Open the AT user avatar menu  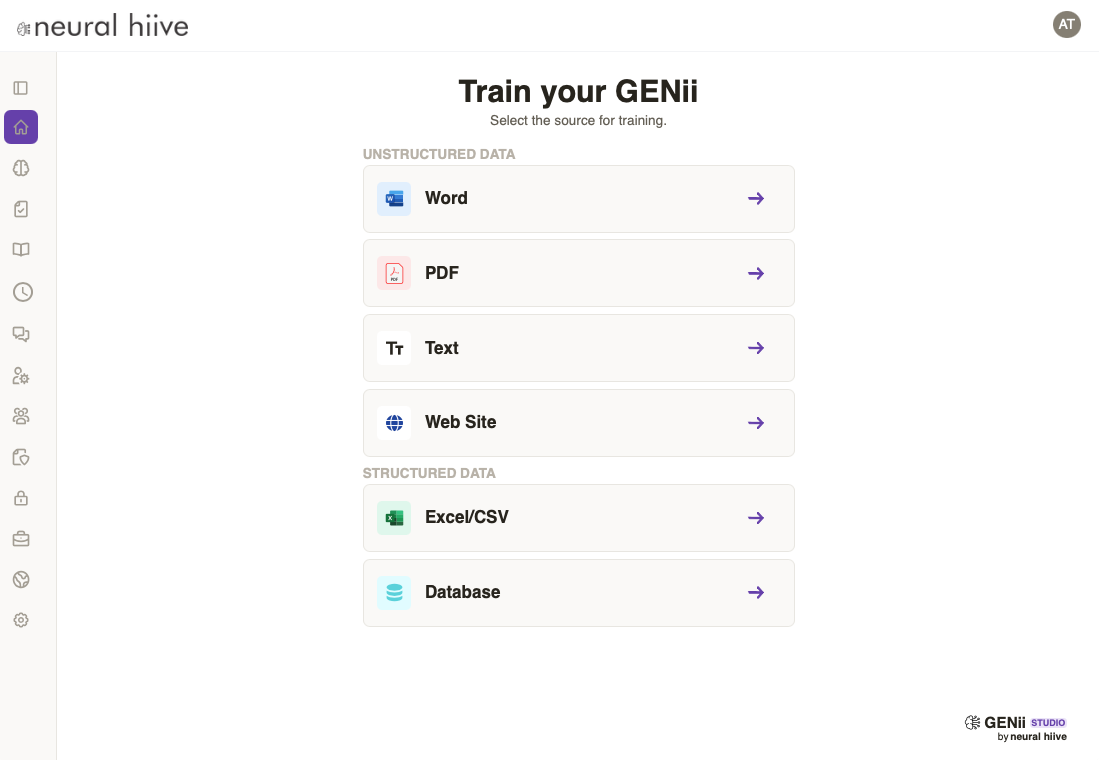(x=1066, y=24)
